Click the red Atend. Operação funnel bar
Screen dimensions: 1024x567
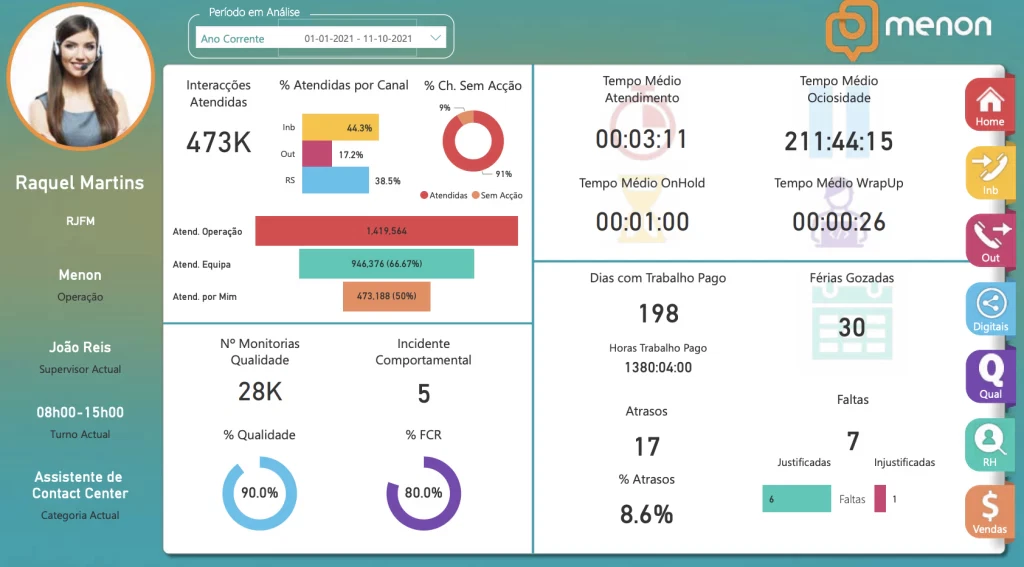[386, 231]
